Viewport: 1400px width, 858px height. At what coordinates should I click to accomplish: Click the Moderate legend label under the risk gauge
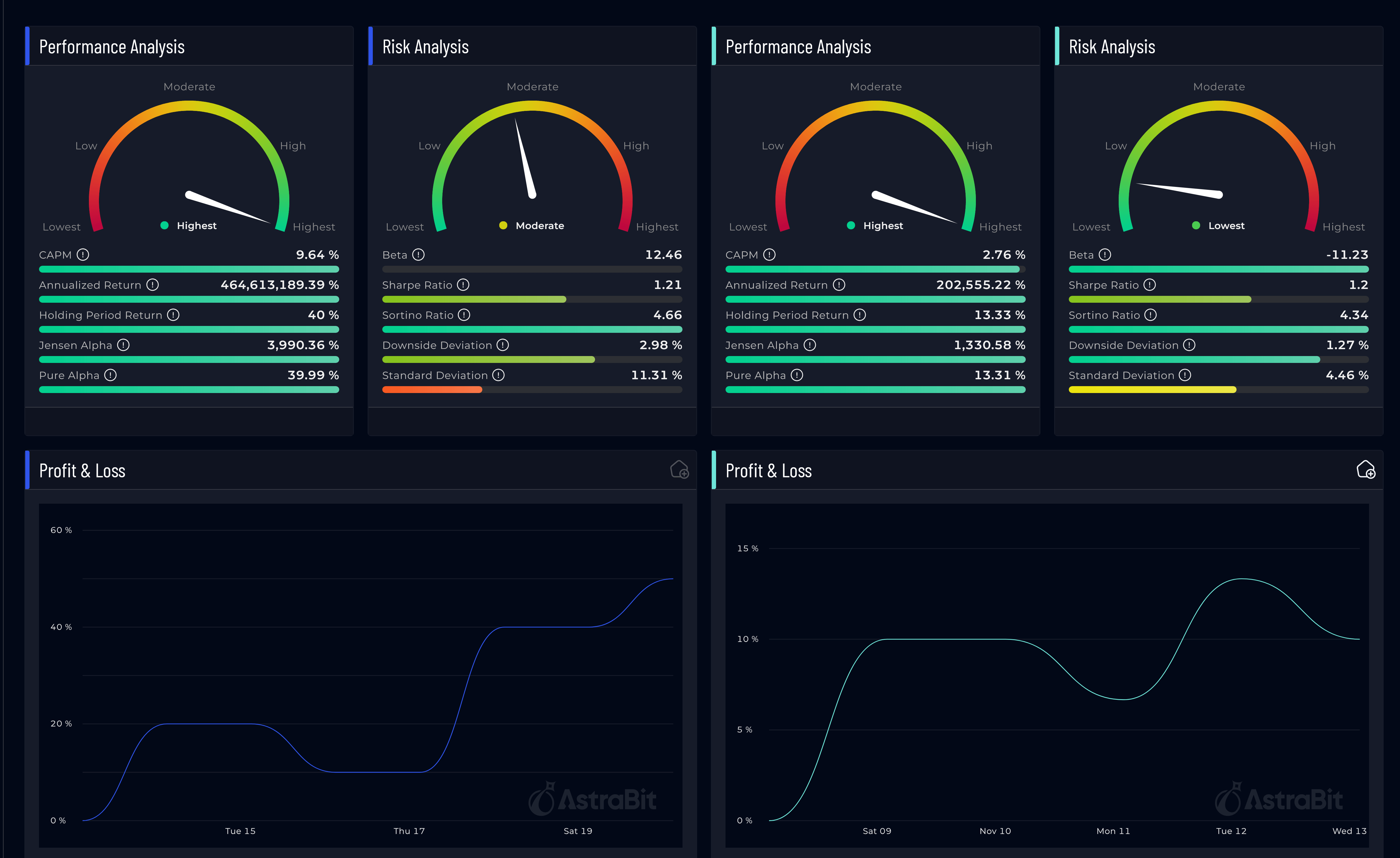coord(539,225)
